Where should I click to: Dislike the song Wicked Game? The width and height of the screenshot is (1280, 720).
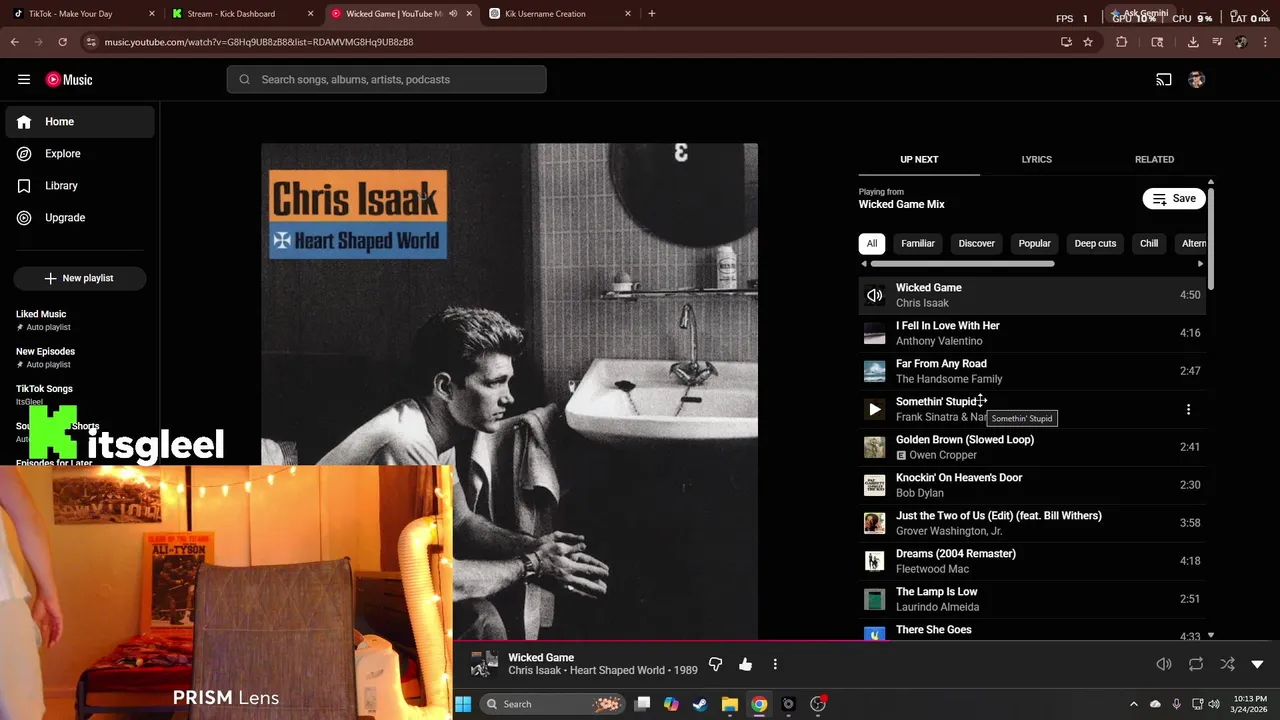715,664
